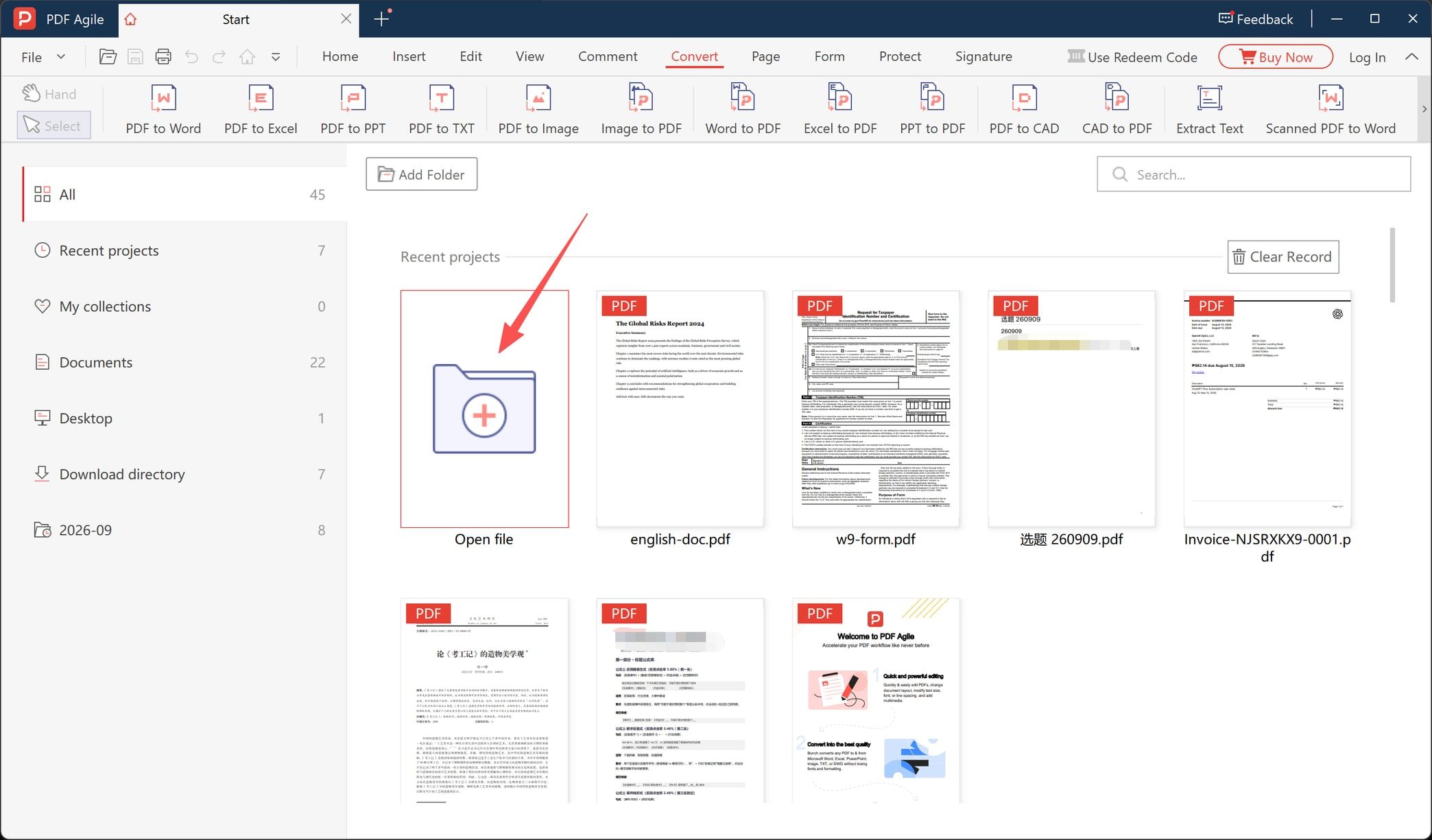Add a new tab with plus icon

tap(382, 19)
